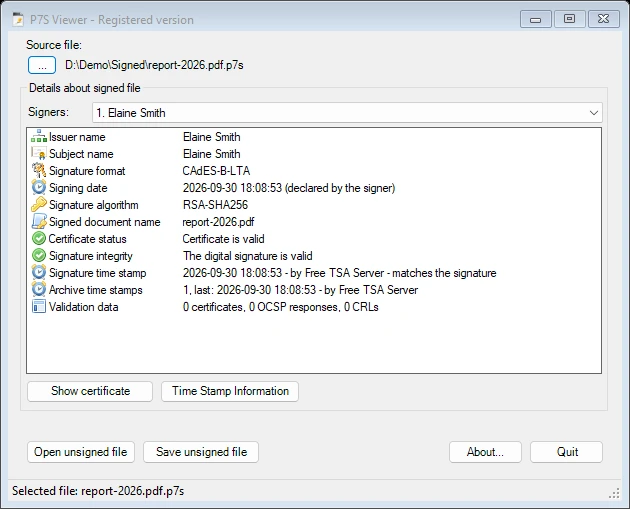Click the Signature integrity green check icon
This screenshot has width=630, height=509.
(x=39, y=256)
